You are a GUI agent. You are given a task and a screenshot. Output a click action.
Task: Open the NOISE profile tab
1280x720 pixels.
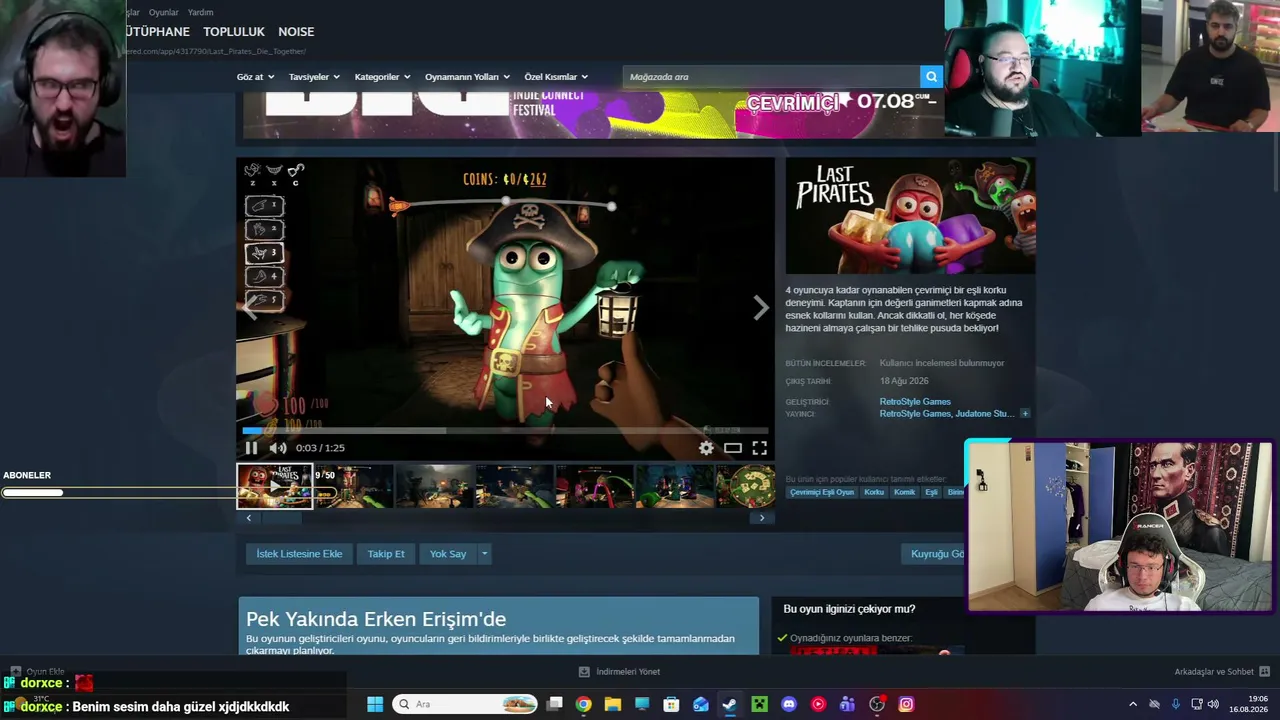(x=296, y=32)
